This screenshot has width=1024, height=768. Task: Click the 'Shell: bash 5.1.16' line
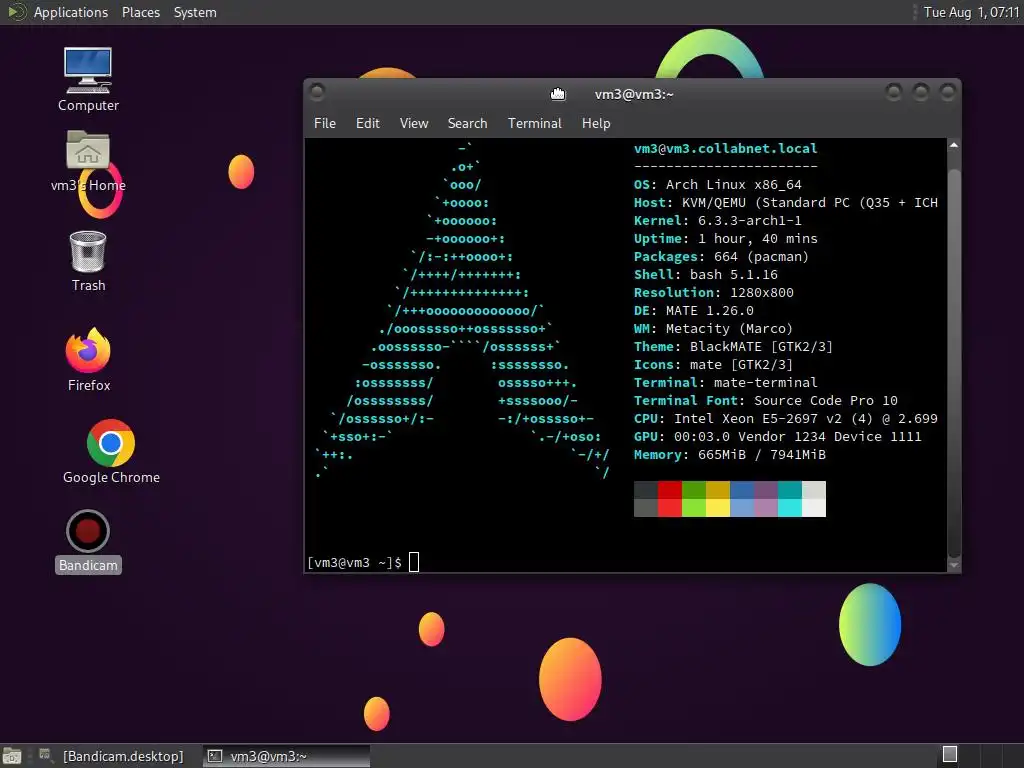(x=706, y=275)
